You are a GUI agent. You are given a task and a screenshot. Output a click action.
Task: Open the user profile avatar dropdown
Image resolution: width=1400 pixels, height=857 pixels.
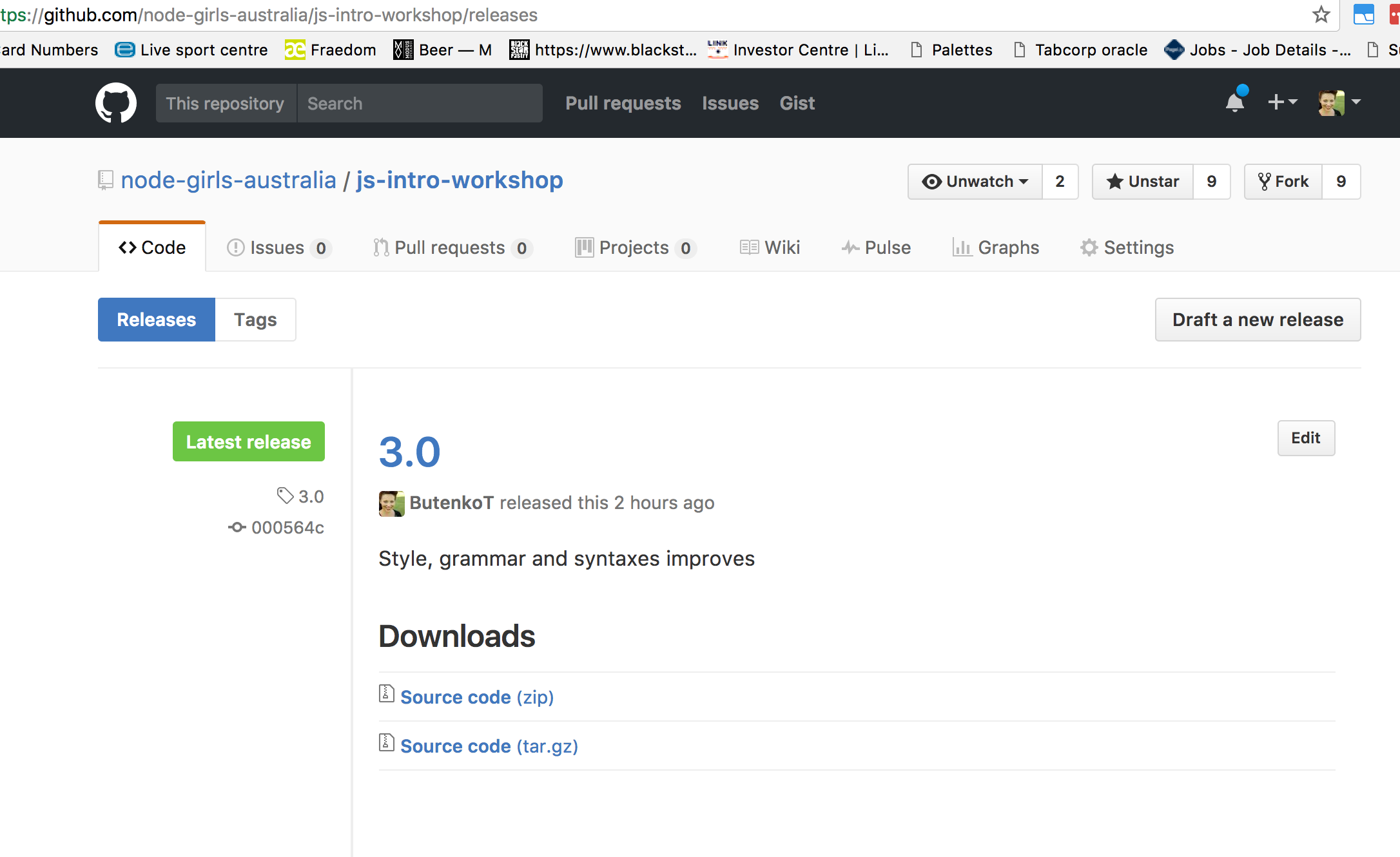point(1339,102)
